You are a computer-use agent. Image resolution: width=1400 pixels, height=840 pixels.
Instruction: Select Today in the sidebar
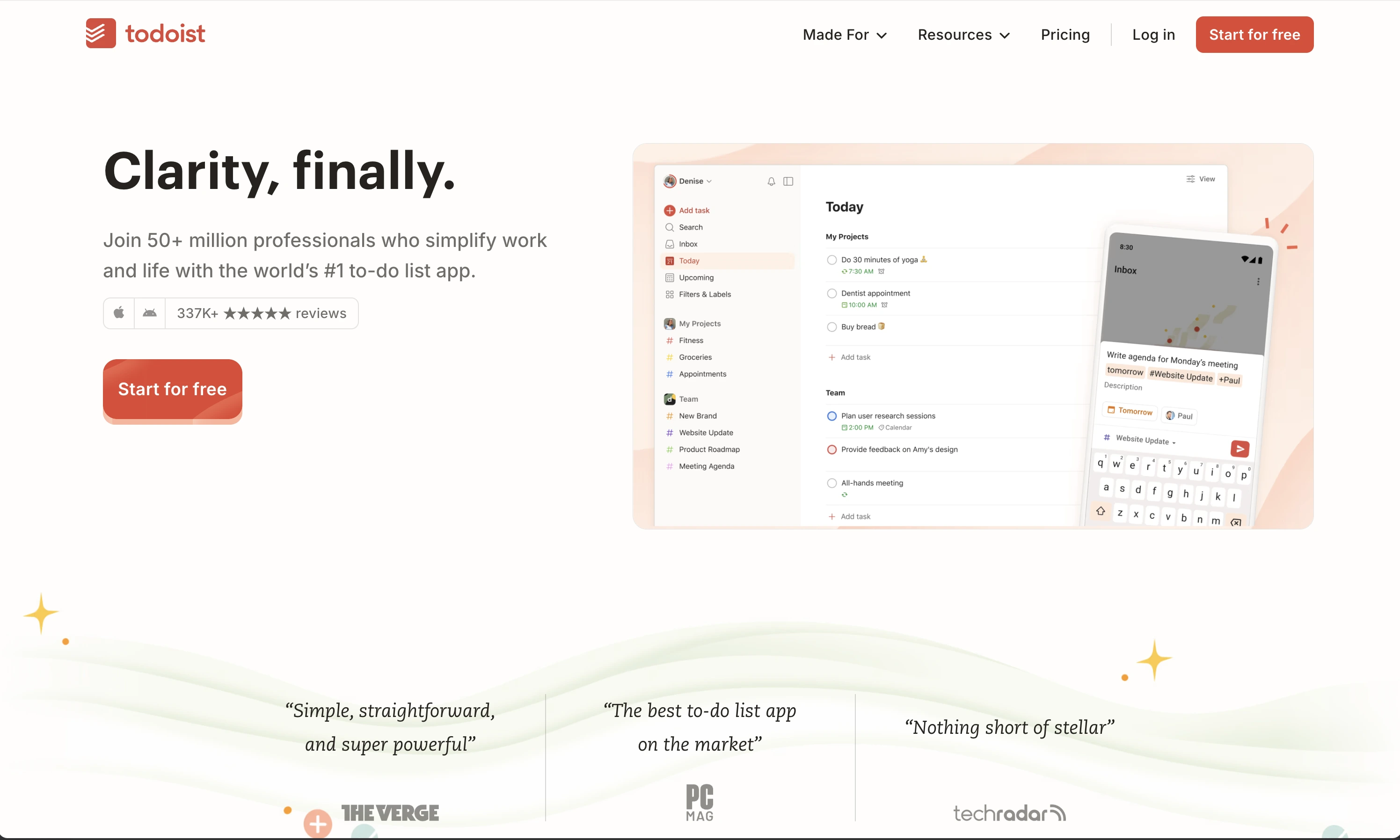(x=727, y=261)
